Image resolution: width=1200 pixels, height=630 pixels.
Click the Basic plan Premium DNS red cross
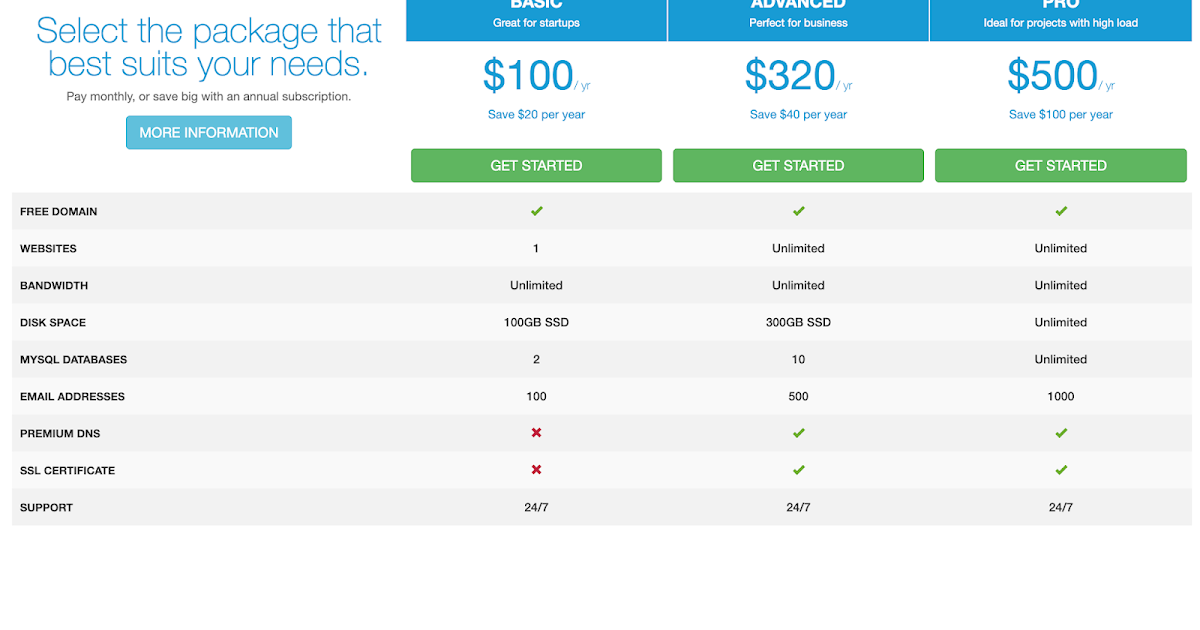tap(536, 433)
